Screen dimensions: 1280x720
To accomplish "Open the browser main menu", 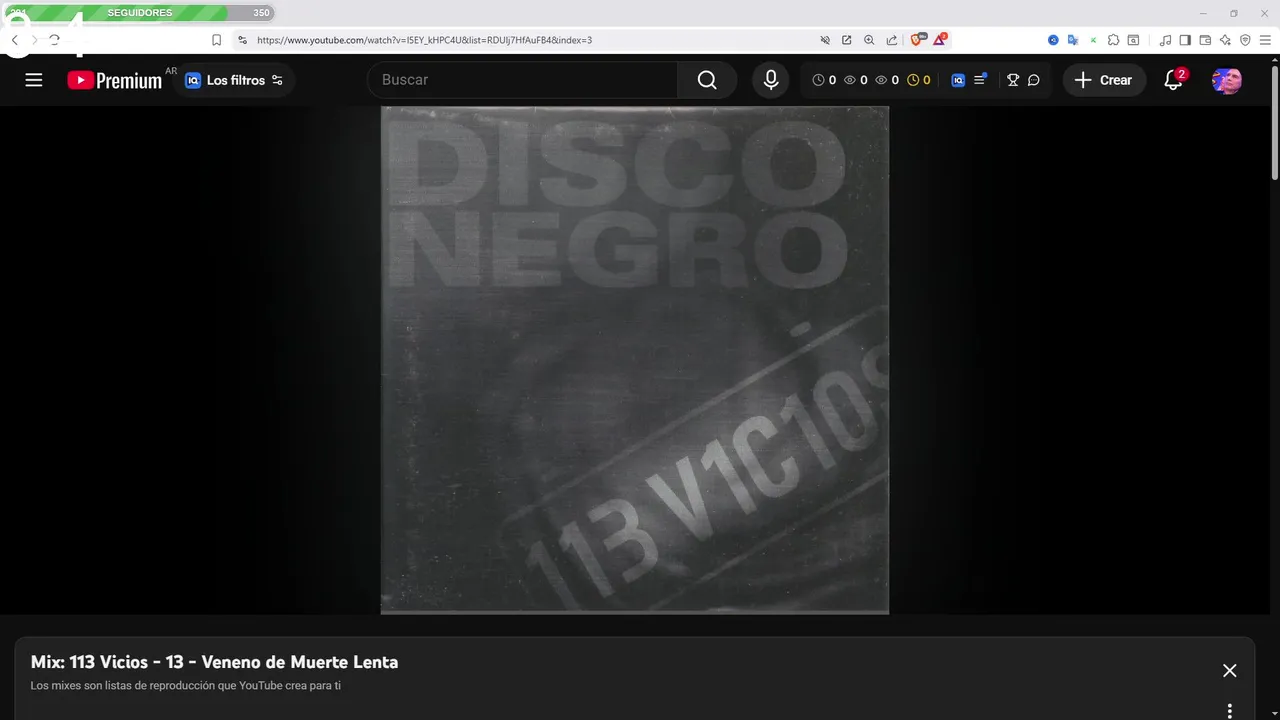I will tap(1265, 40).
